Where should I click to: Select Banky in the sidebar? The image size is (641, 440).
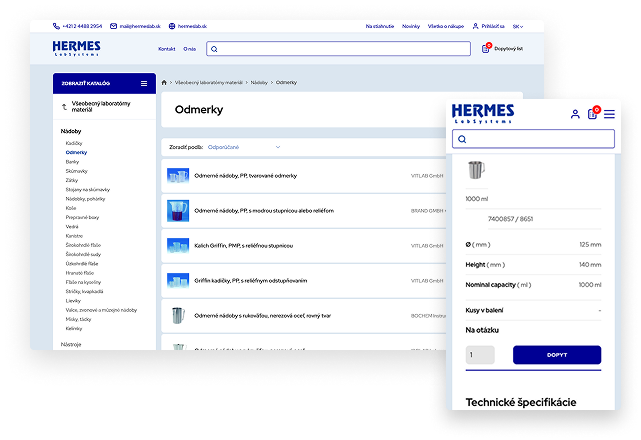point(72,162)
